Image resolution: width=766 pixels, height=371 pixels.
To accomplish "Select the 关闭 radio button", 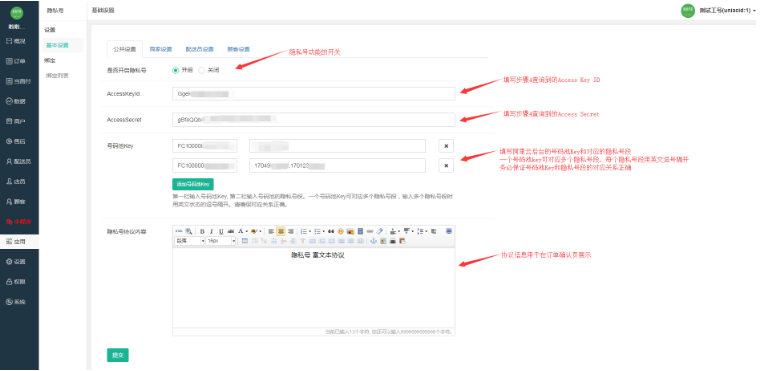I will (x=202, y=70).
